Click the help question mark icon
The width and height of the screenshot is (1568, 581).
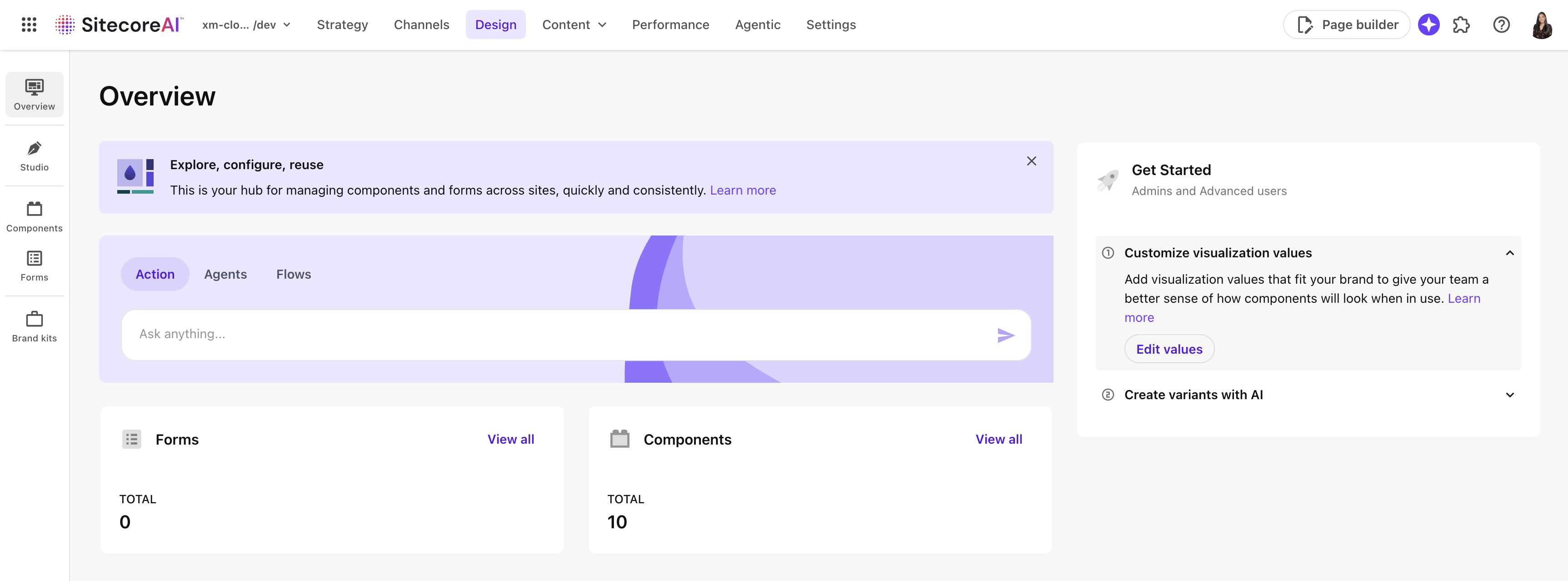pyautogui.click(x=1502, y=25)
